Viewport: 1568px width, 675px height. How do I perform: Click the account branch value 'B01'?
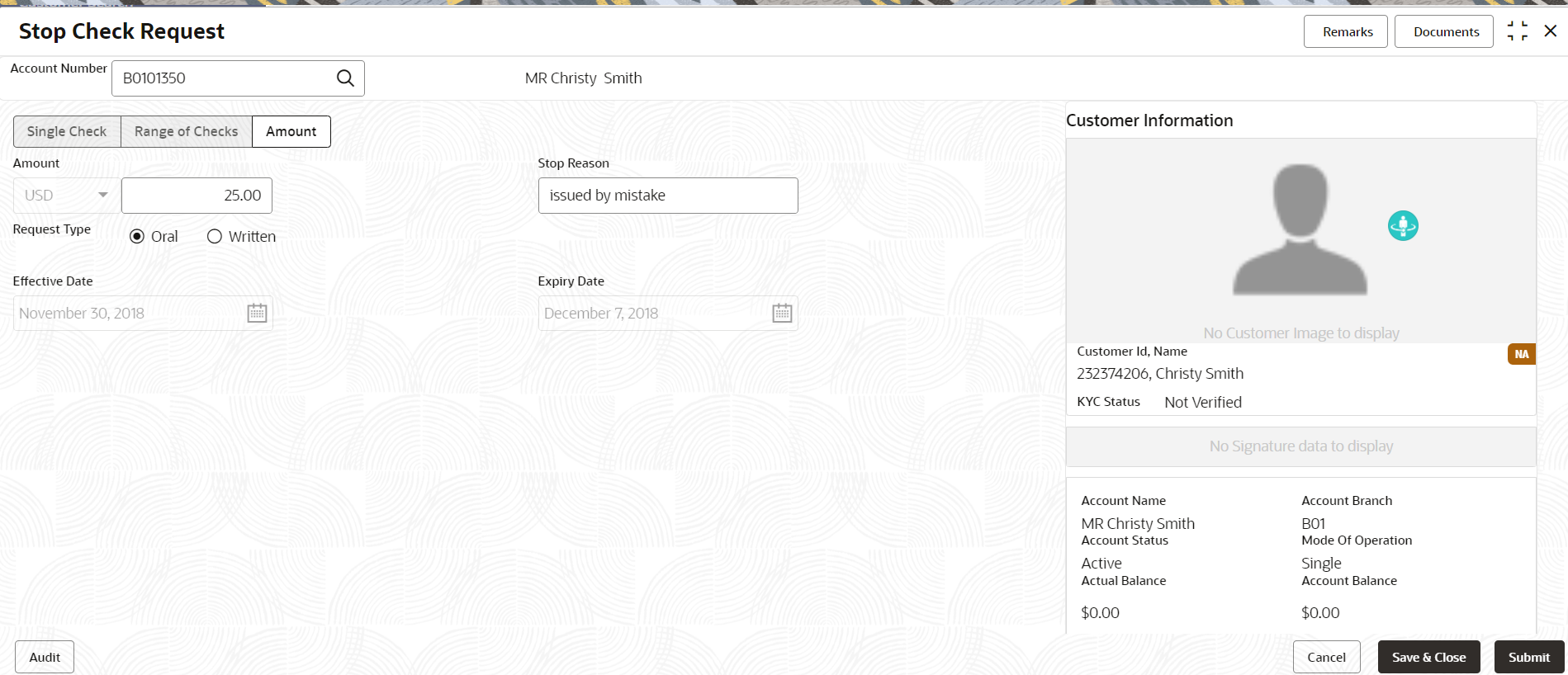pyautogui.click(x=1313, y=524)
